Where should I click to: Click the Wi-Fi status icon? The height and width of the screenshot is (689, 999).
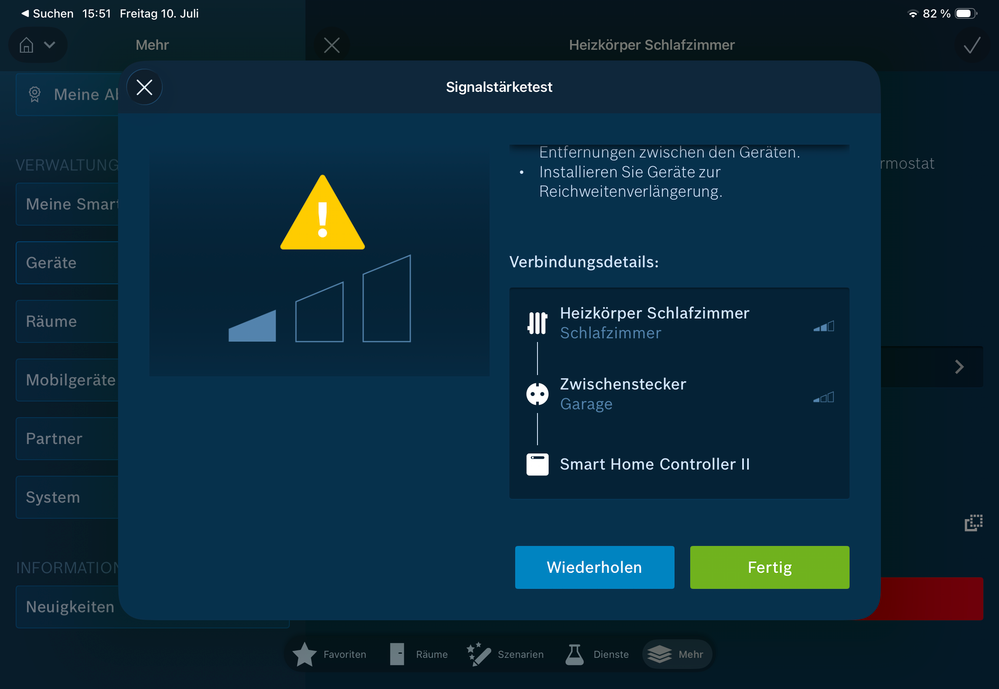(x=913, y=13)
